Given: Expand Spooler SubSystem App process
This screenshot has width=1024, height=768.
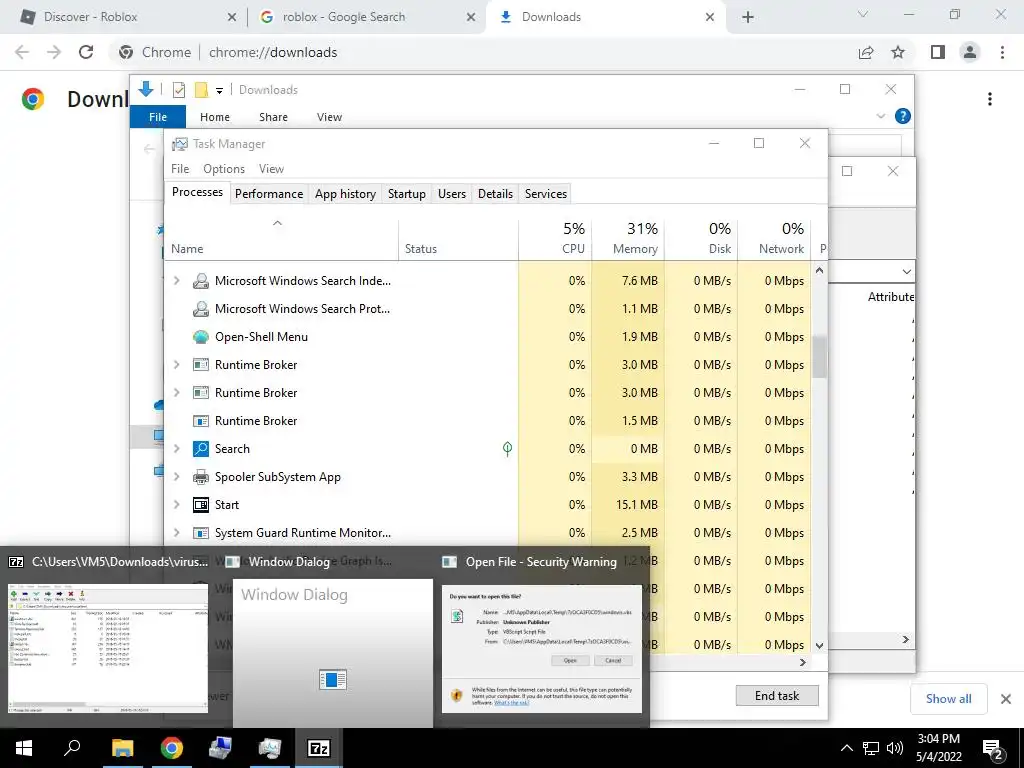Looking at the screenshot, I should [x=176, y=477].
